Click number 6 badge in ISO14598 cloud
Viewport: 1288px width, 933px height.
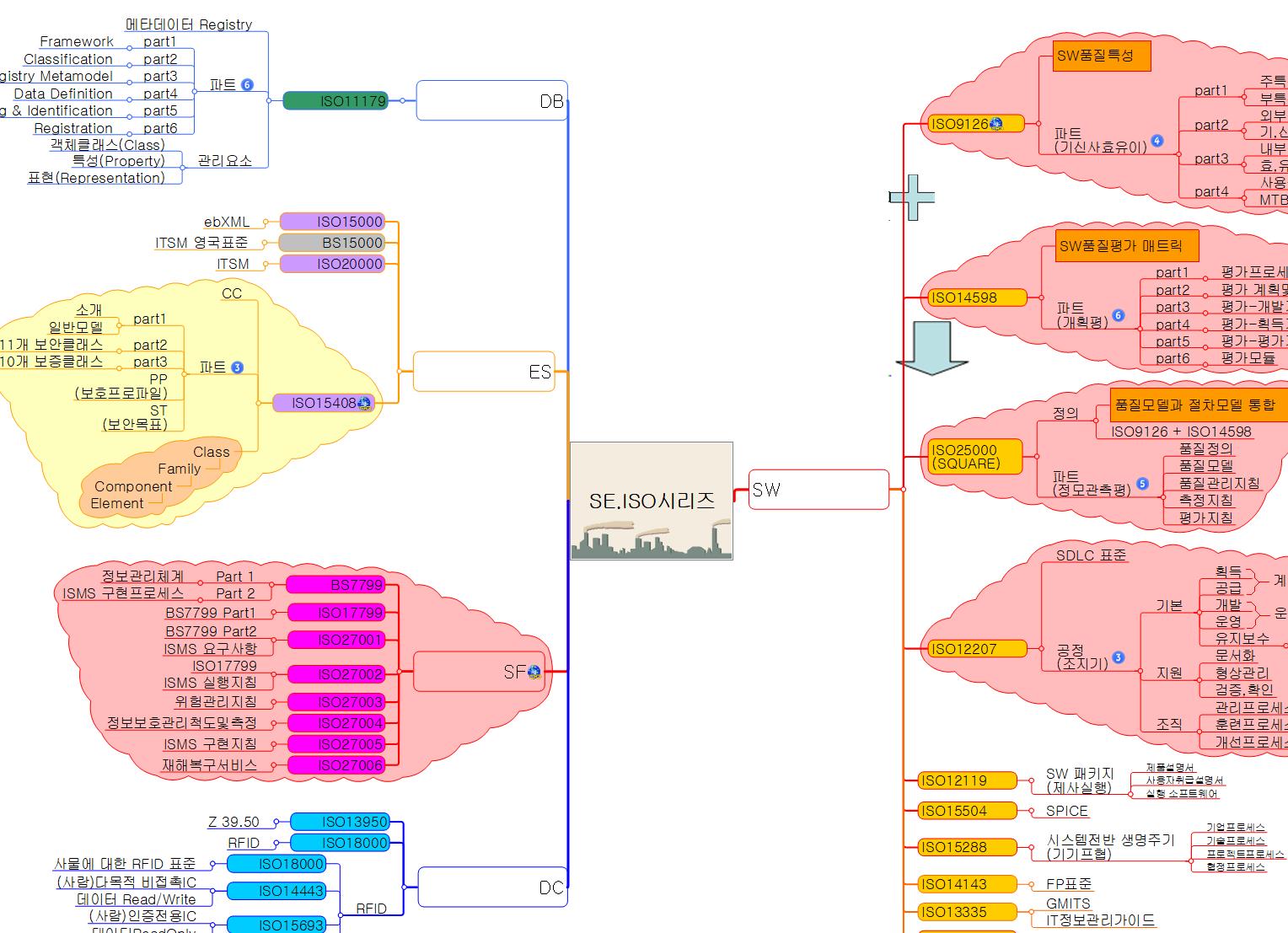1119,315
